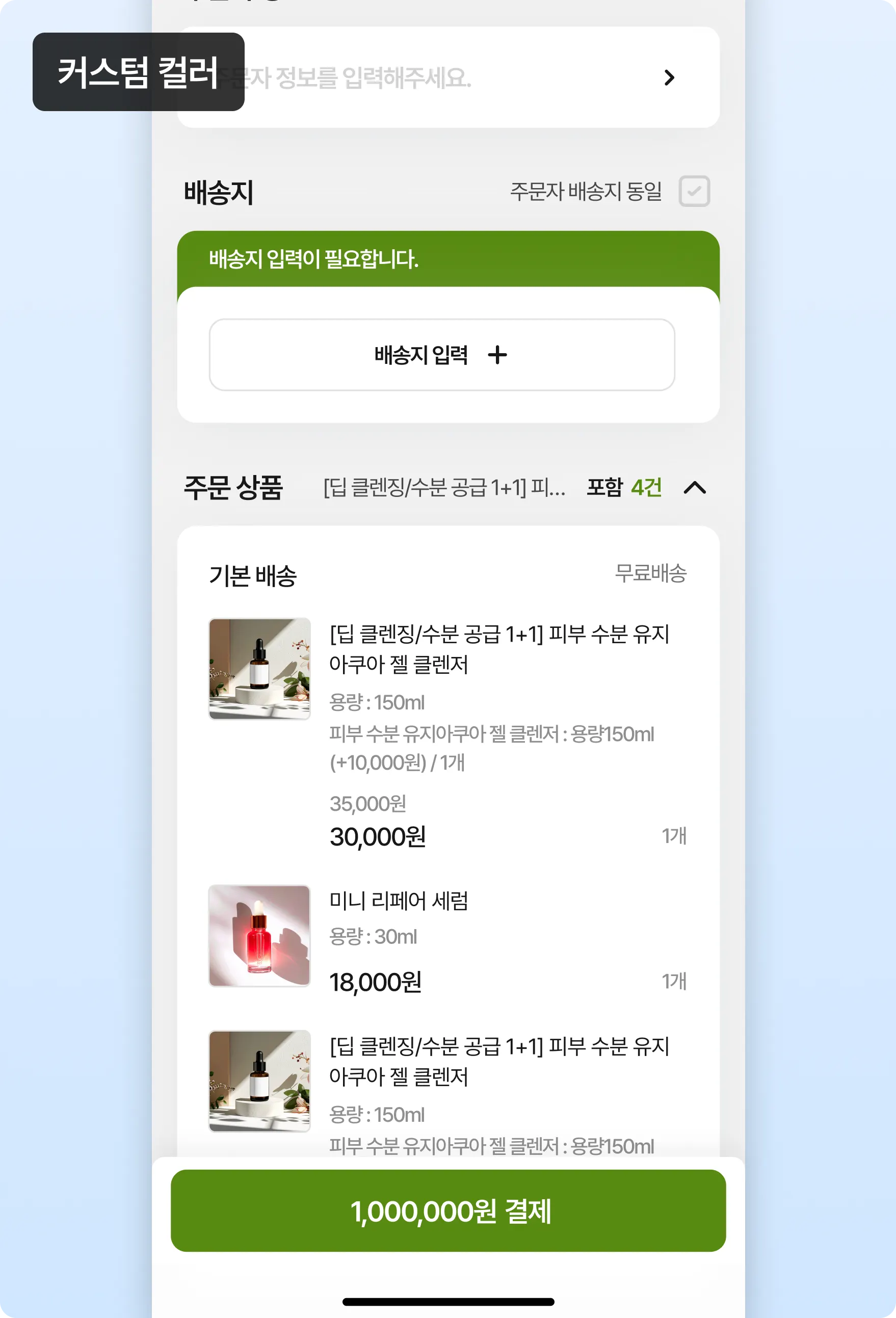Check the 주문자 배송지 동일 checkbox
Screen dimensions: 896x1318
tap(694, 191)
